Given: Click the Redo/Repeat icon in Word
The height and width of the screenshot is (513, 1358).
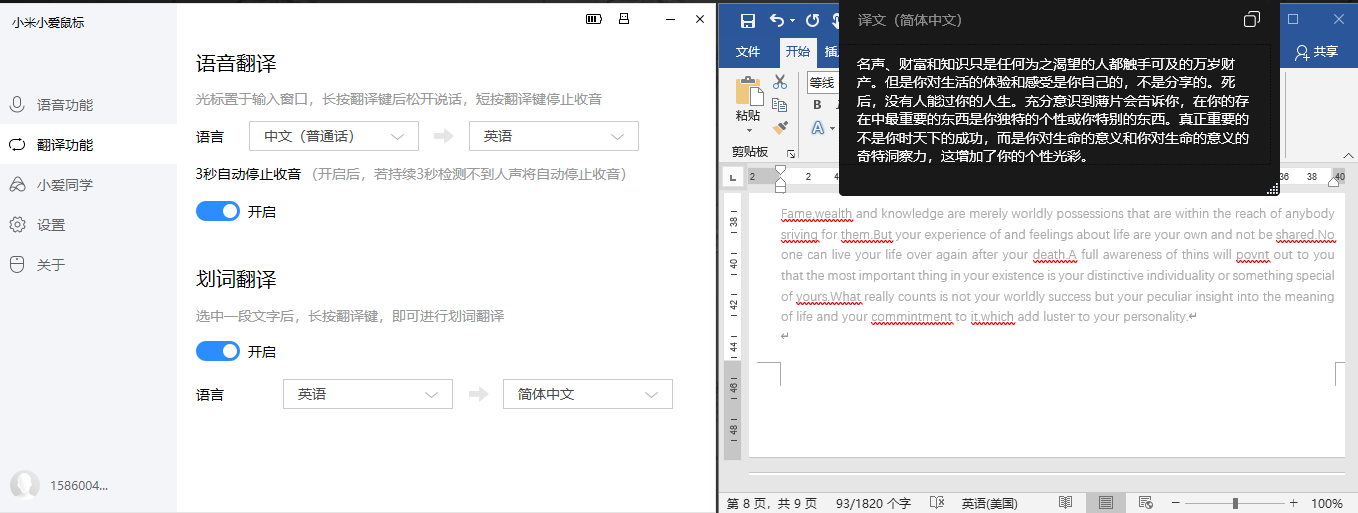Looking at the screenshot, I should 813,20.
